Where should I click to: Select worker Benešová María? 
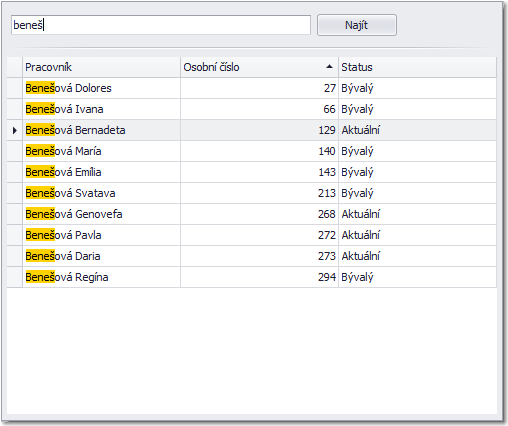click(x=63, y=151)
